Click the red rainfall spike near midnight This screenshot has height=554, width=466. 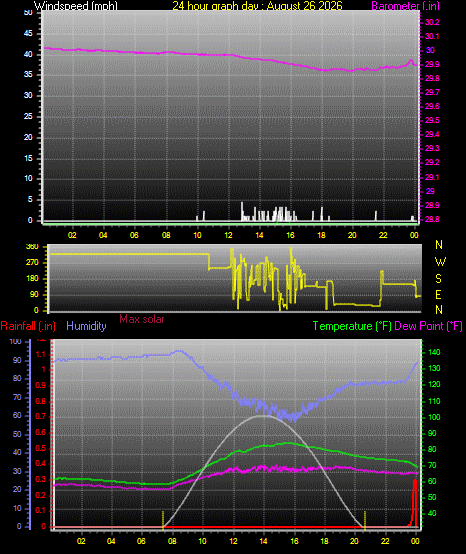[x=414, y=502]
